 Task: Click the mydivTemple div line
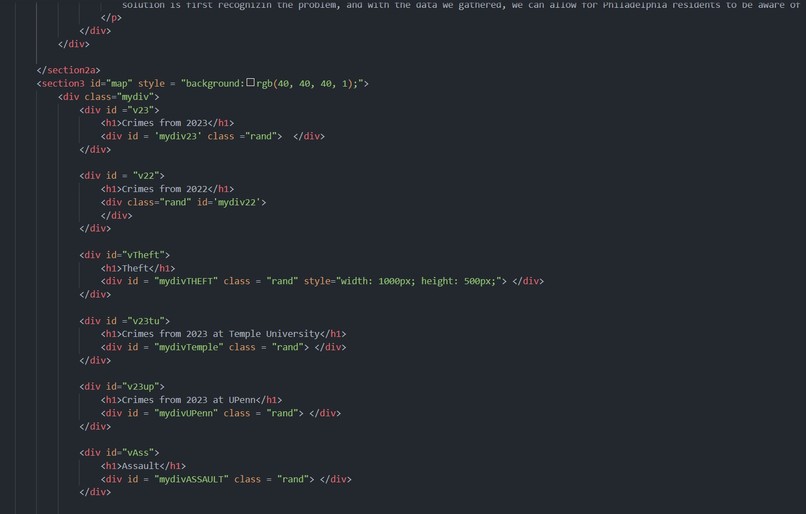coord(224,347)
